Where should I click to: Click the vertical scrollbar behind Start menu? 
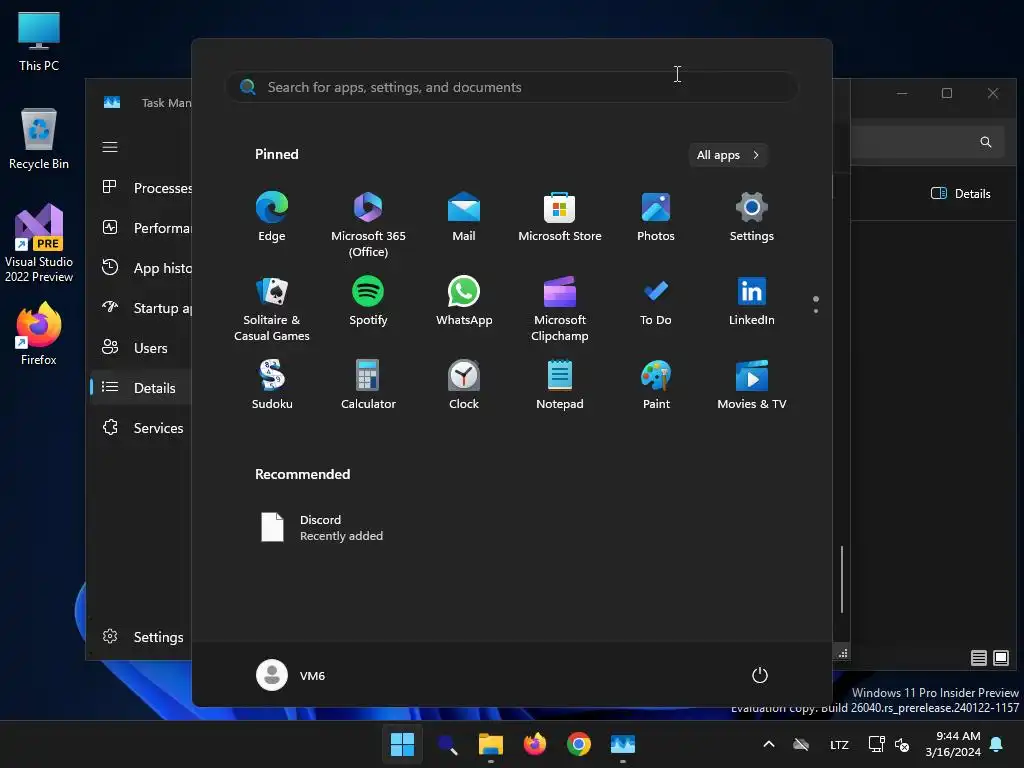842,579
